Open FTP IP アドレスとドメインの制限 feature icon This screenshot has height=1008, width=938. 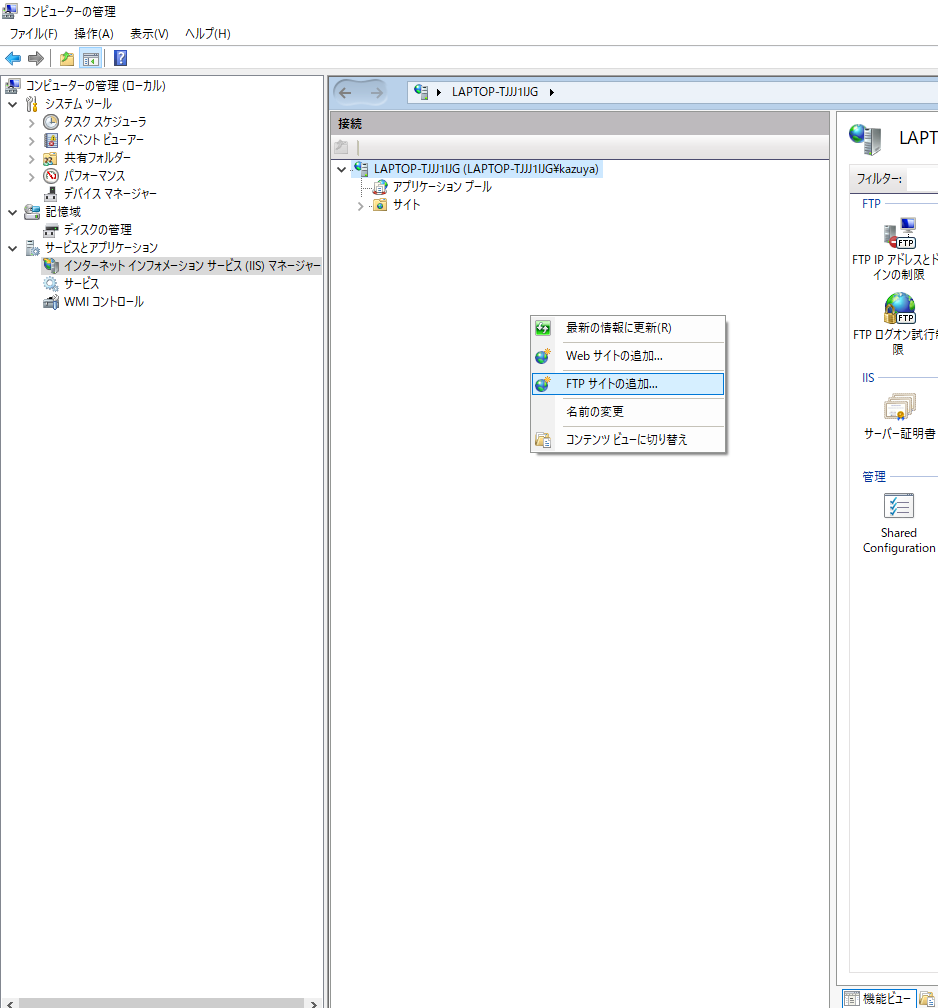click(x=899, y=233)
